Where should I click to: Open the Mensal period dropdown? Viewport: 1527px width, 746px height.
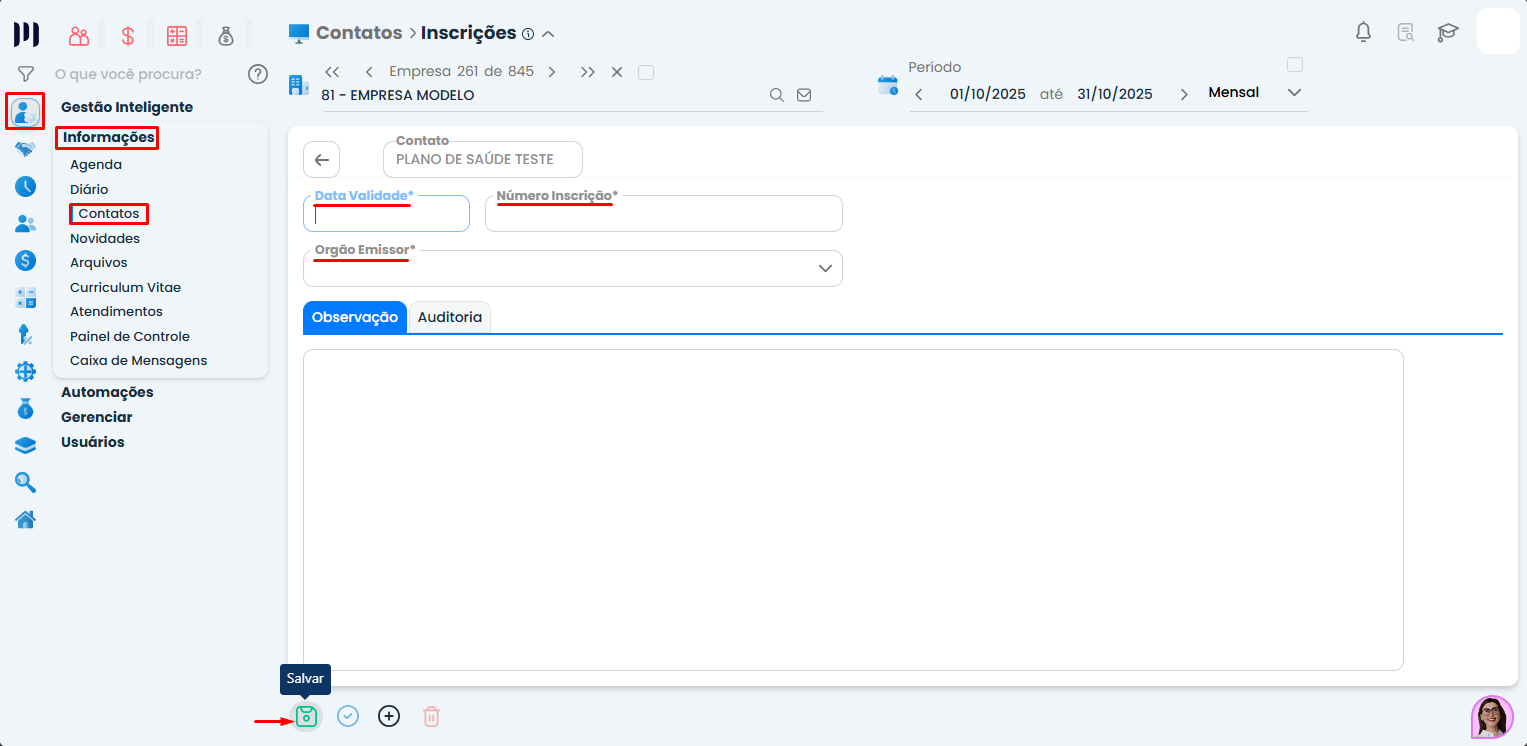click(1294, 93)
